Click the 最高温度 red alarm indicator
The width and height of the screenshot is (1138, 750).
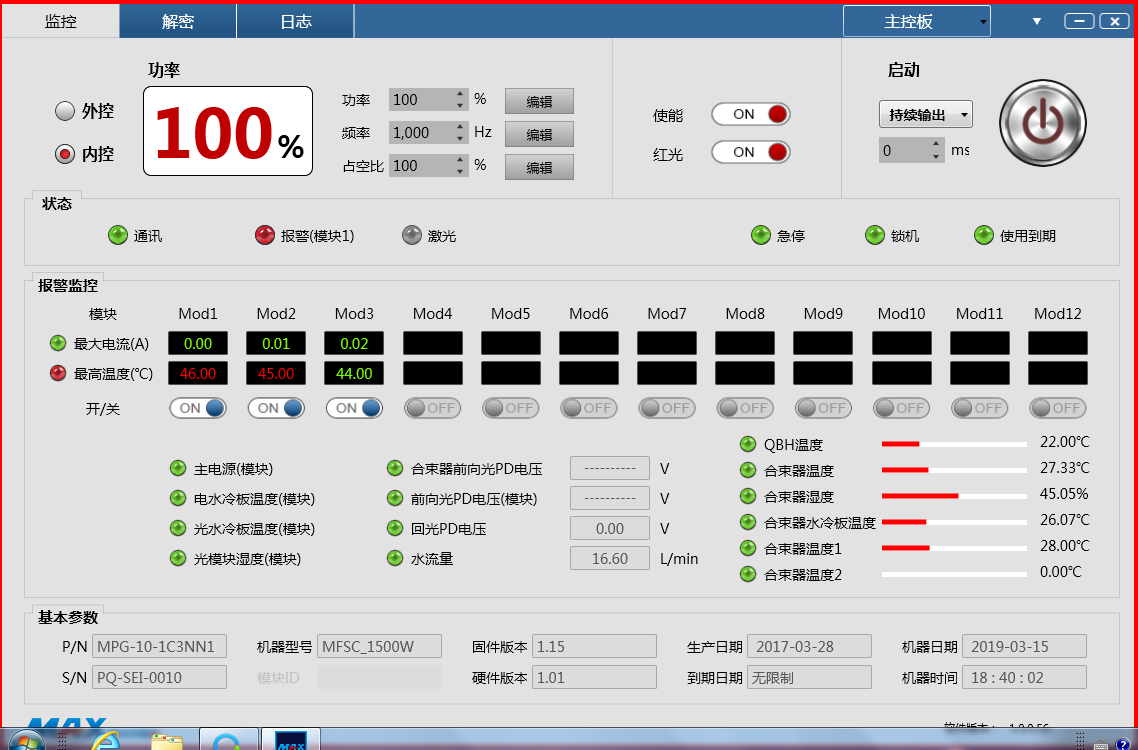pyautogui.click(x=59, y=374)
